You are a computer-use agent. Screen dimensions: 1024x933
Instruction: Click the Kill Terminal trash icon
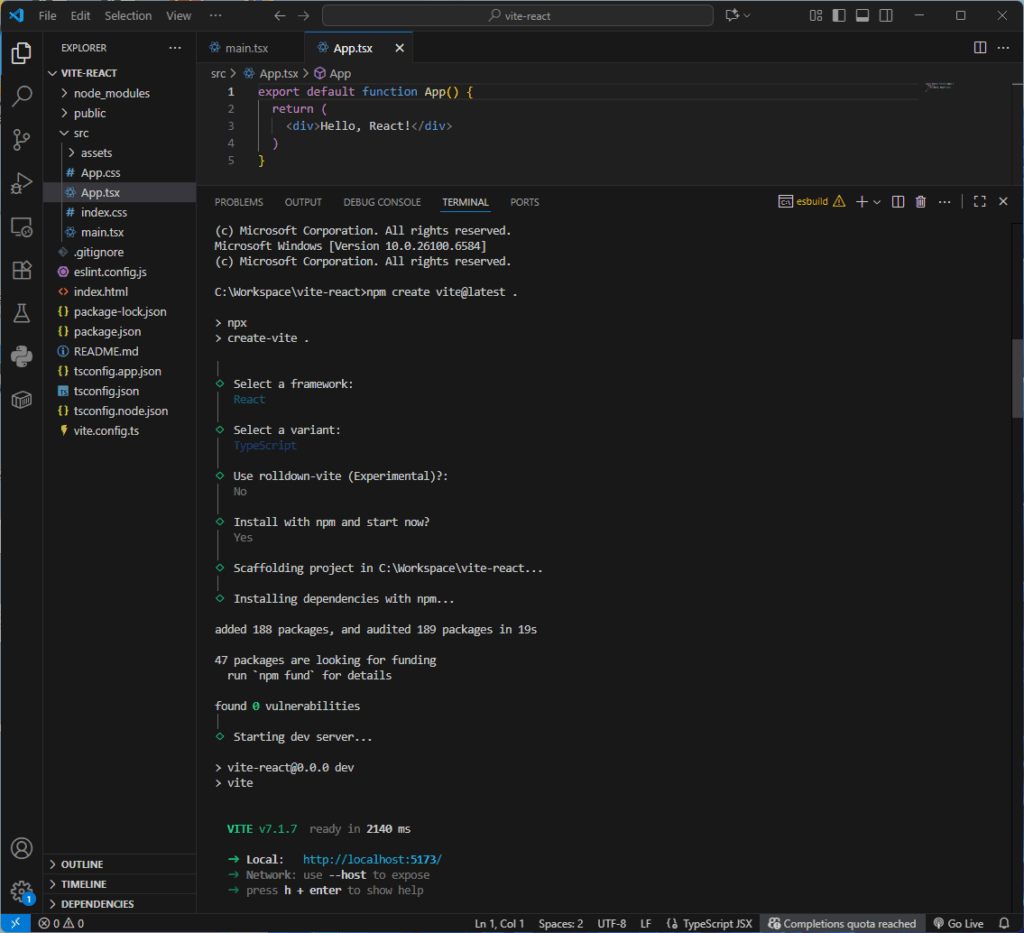click(x=921, y=202)
